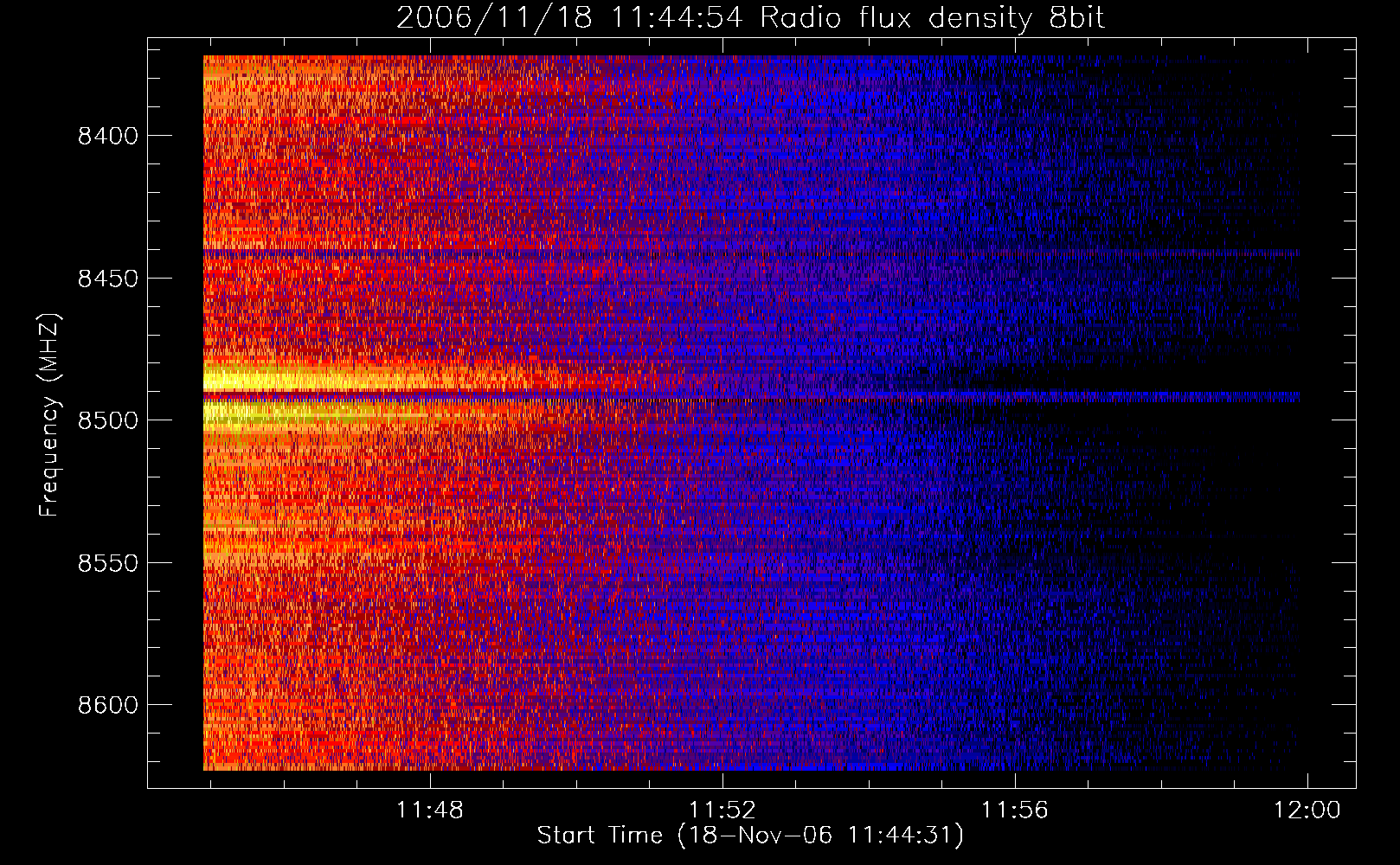The height and width of the screenshot is (865, 1400).
Task: Click the 'Start Time (18-Nov-06 11:44:31)' axis title
Action: [750, 836]
